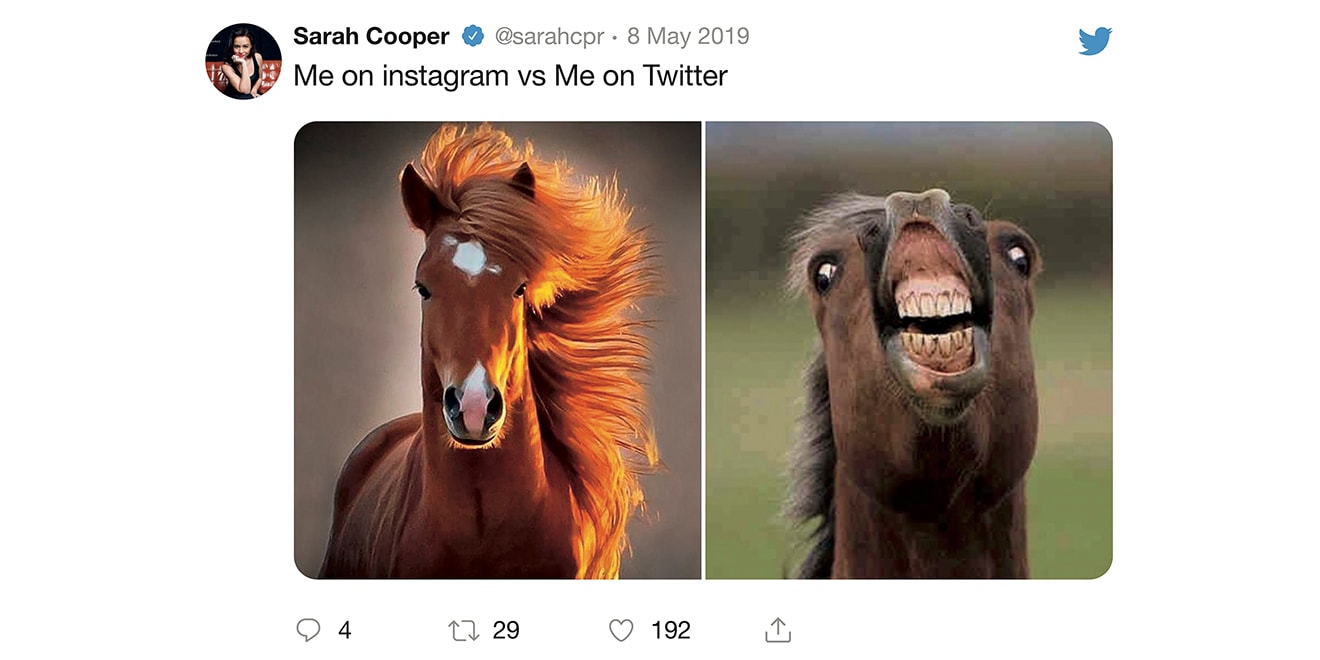View the goofy teeth-baring horse image
The image size is (1320, 660).
click(x=909, y=350)
